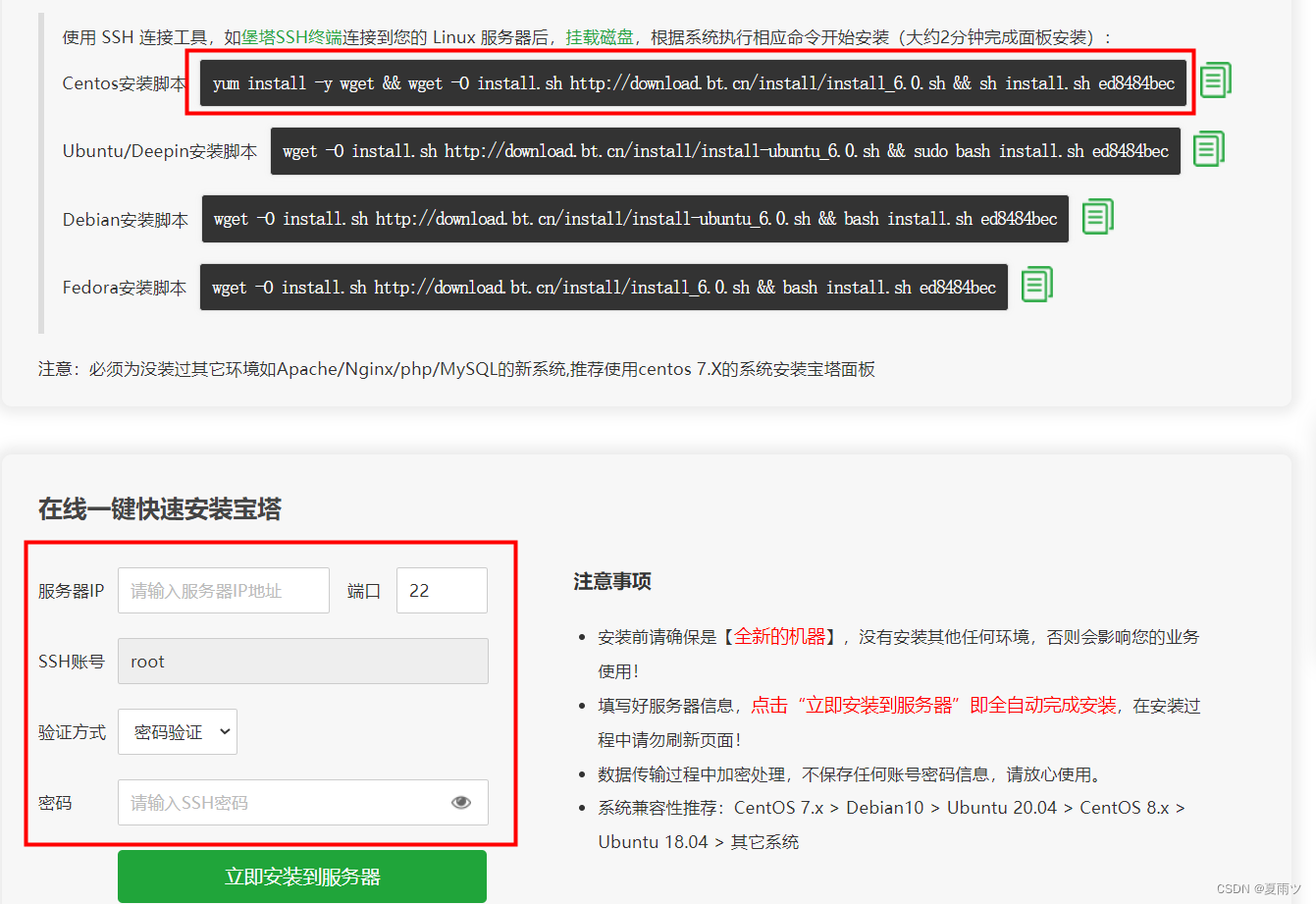Click the Debian安装脚本 label

tap(126, 220)
